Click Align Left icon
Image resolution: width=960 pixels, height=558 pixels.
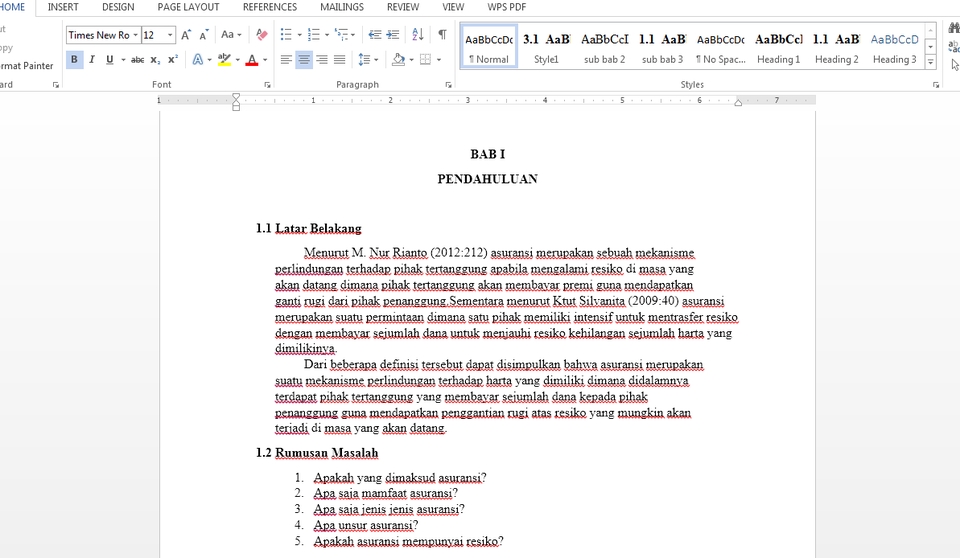tap(286, 60)
